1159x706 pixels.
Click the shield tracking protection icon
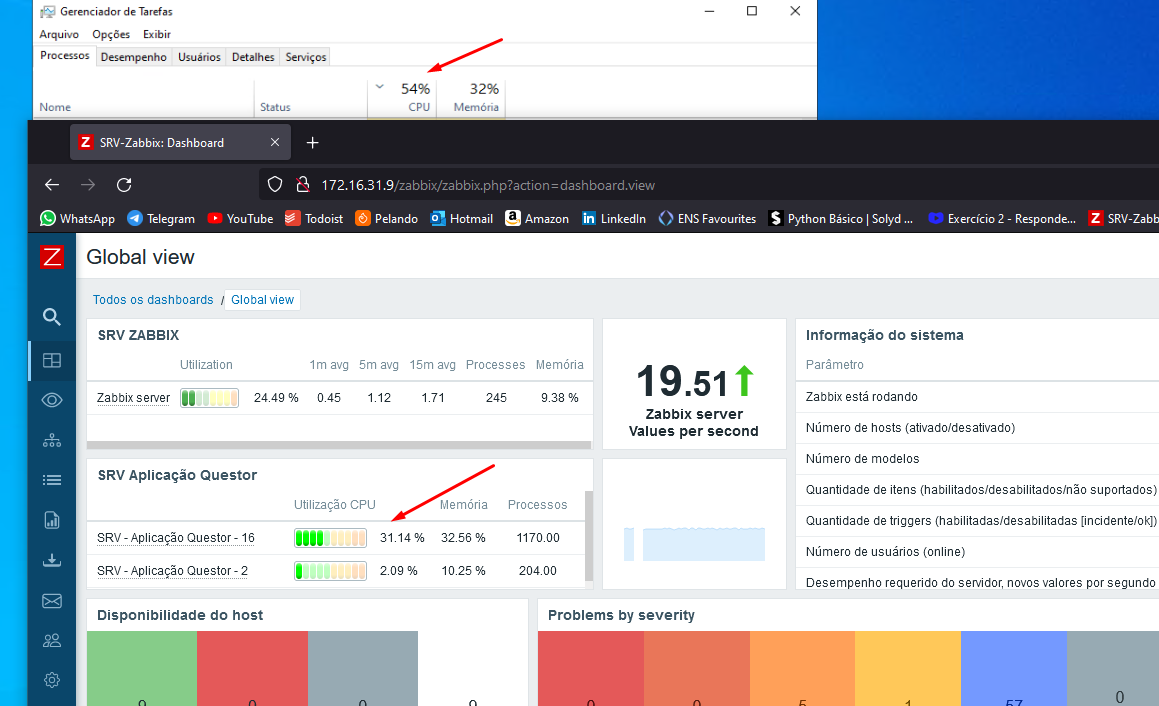coord(275,185)
